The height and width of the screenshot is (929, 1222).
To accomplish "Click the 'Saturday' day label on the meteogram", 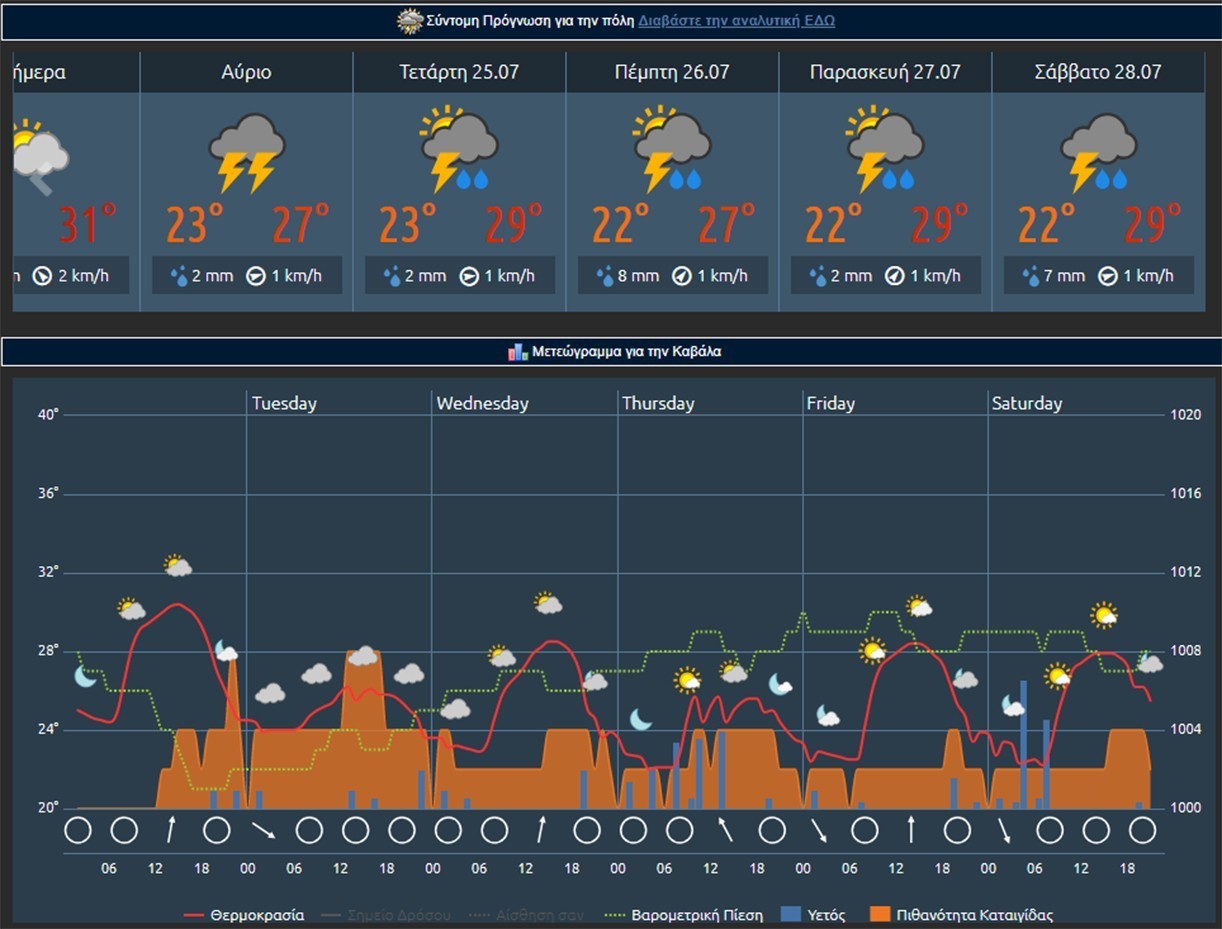I will click(1027, 404).
